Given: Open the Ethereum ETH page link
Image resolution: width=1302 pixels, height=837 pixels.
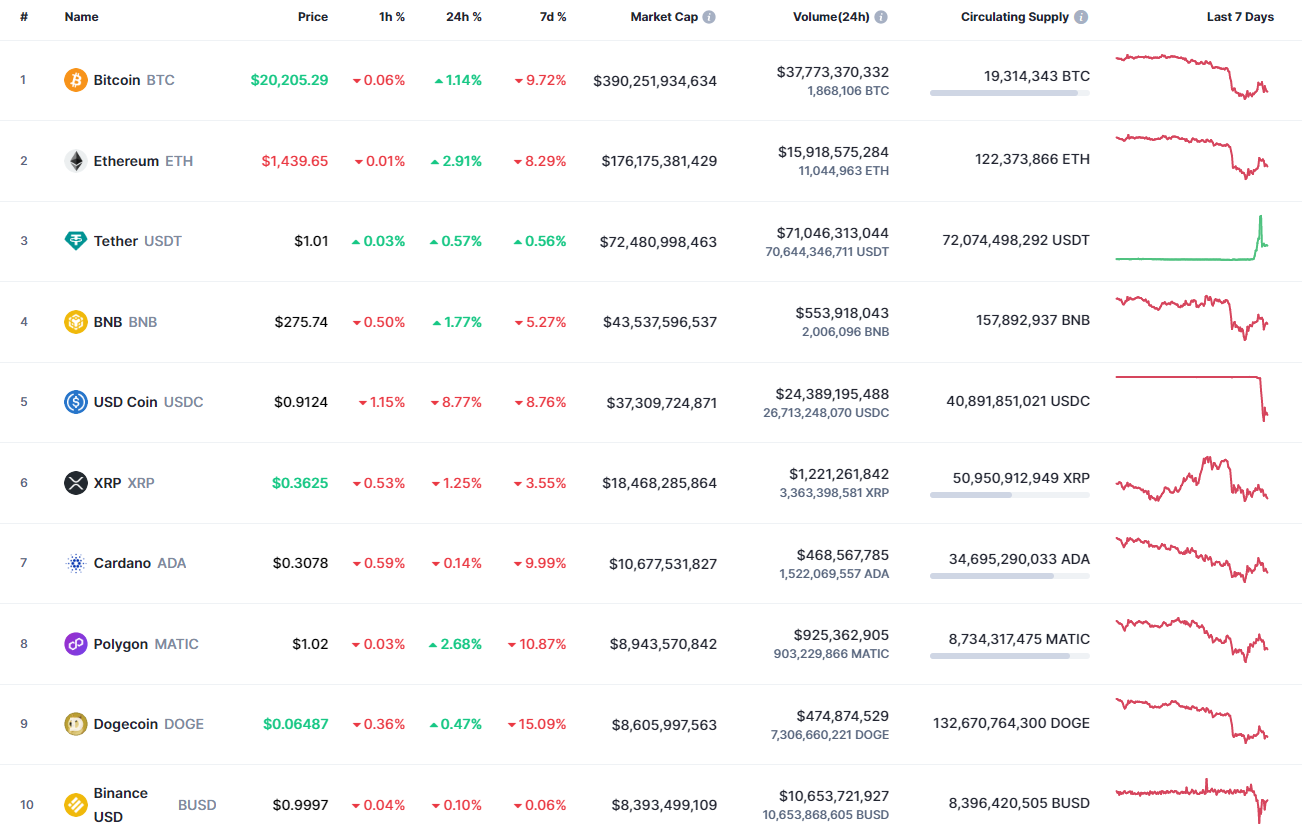Looking at the screenshot, I should tap(128, 160).
